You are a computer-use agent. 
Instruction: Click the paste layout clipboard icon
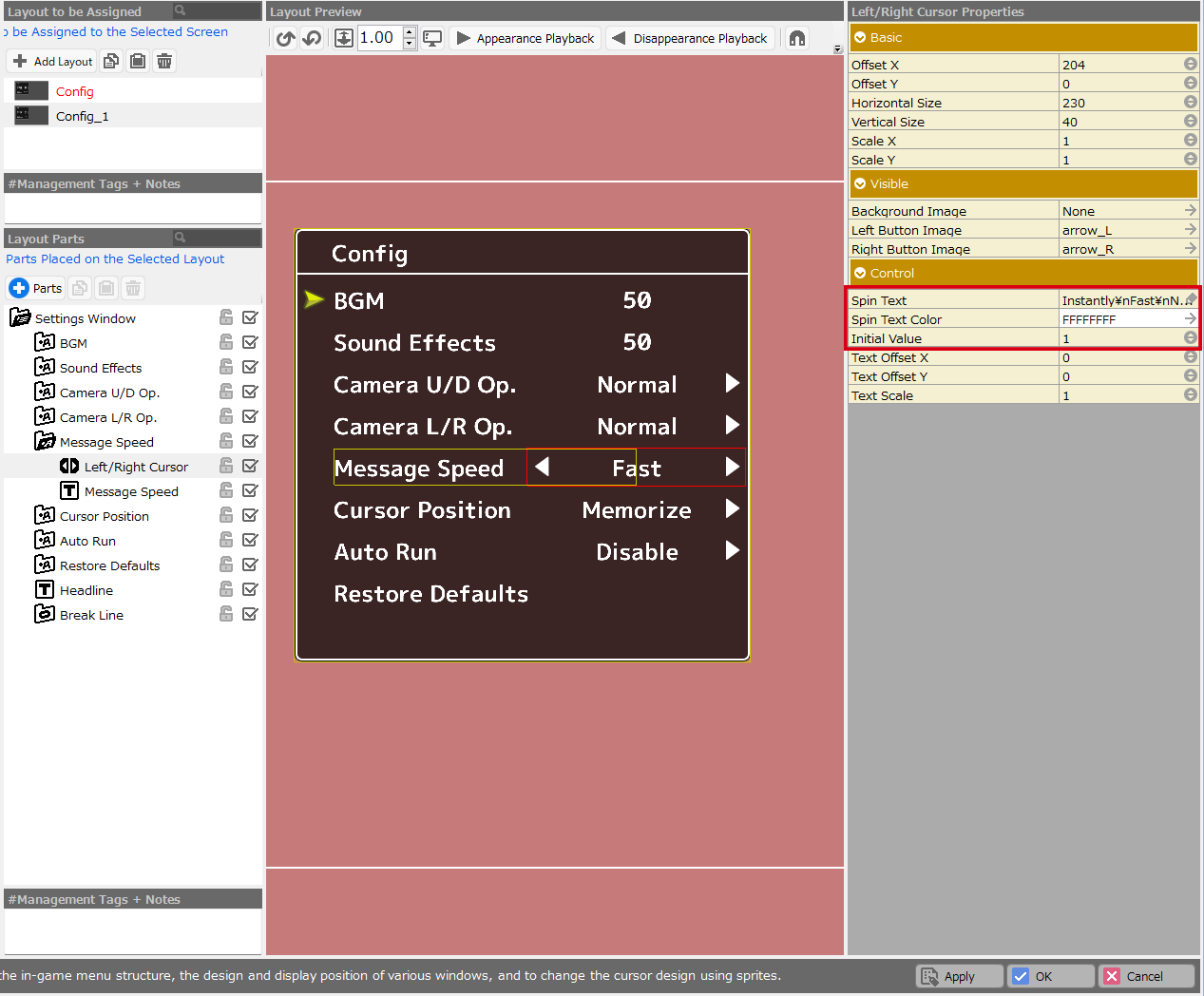pyautogui.click(x=138, y=62)
